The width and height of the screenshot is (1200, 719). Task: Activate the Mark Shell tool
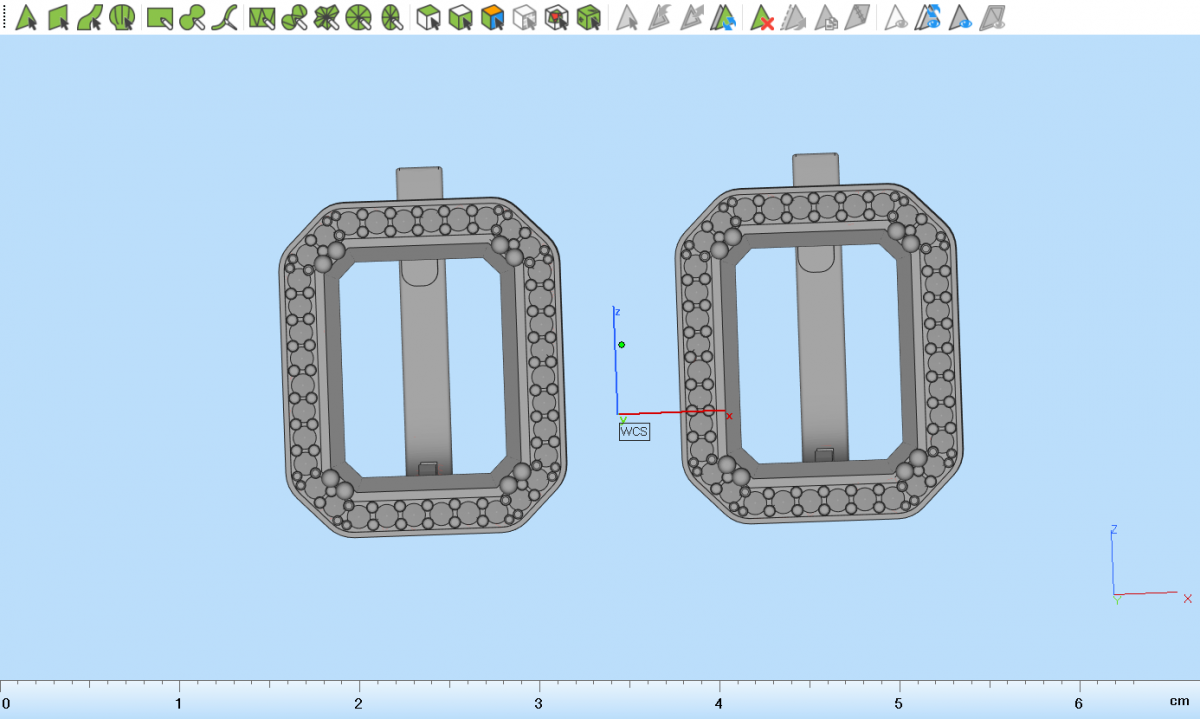click(122, 17)
